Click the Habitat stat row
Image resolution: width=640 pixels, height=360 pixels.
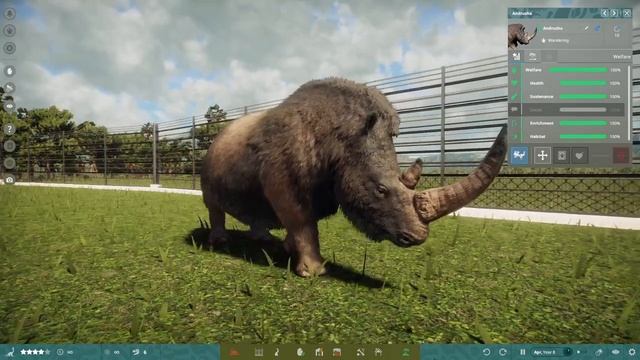pos(567,137)
